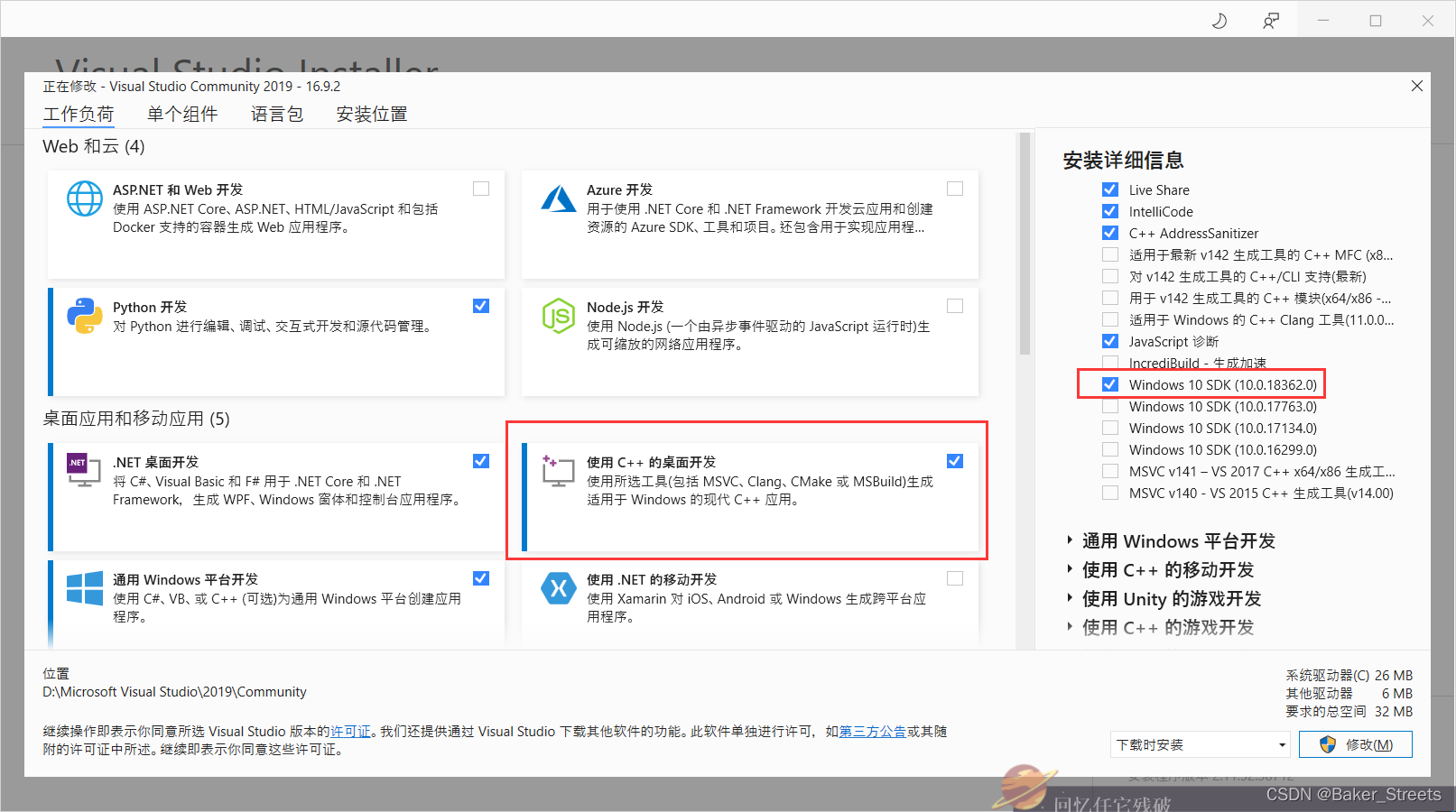
Task: Switch to the 单个组件 tab
Action: click(182, 114)
